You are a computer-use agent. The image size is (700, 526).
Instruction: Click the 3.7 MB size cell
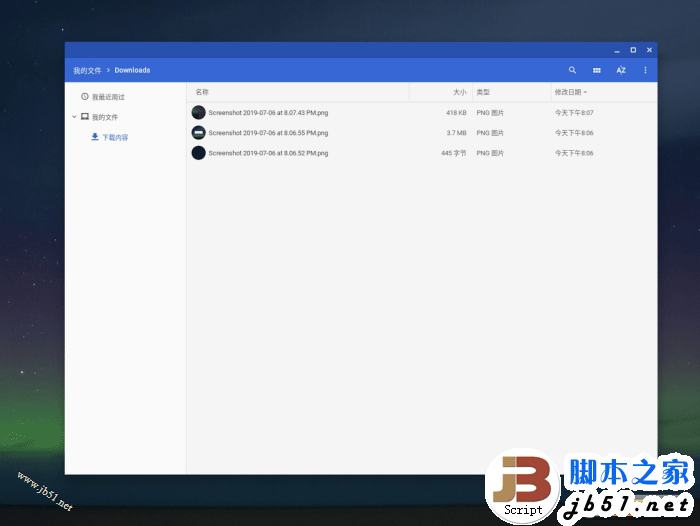456,133
